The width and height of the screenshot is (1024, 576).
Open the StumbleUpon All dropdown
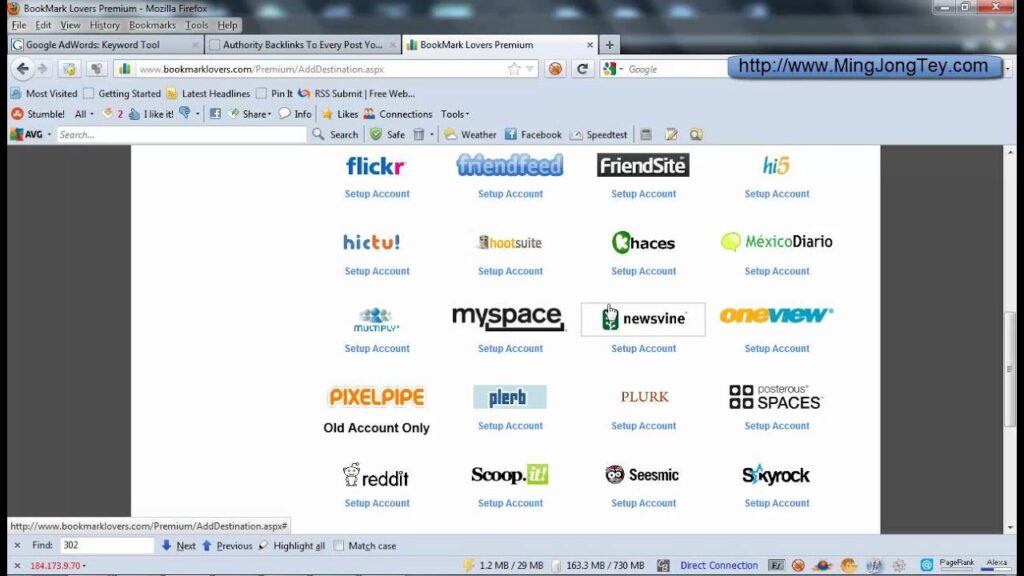point(84,114)
